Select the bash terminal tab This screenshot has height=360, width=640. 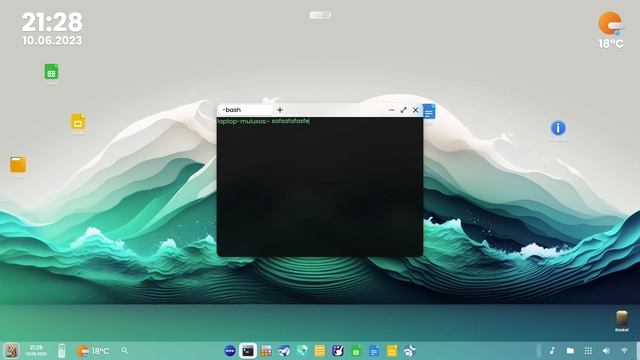tap(245, 110)
